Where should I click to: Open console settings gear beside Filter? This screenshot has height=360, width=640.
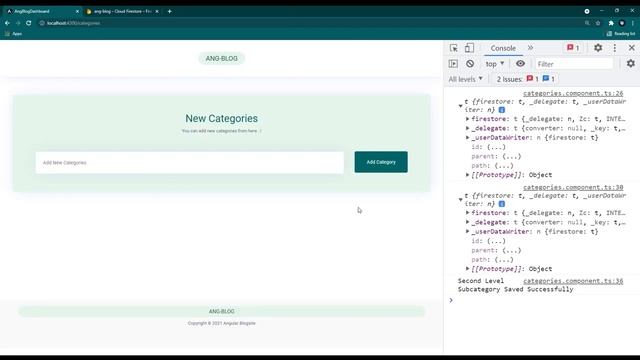point(631,63)
